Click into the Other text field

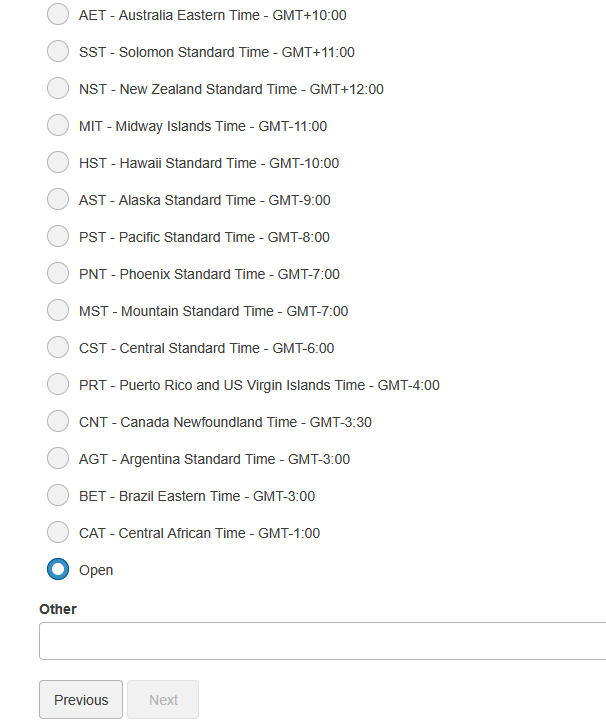pyautogui.click(x=322, y=641)
